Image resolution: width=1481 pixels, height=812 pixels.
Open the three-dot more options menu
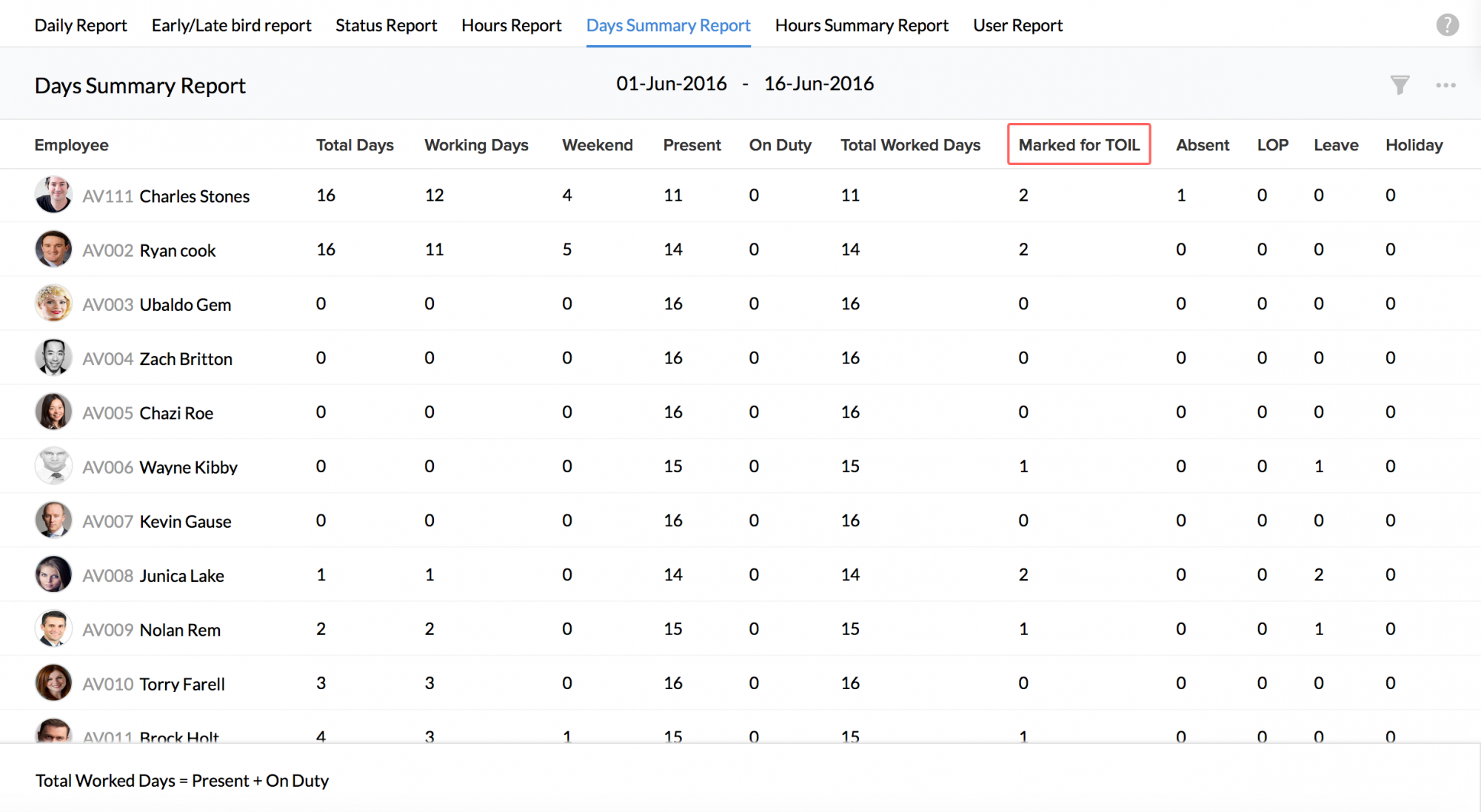[x=1445, y=85]
